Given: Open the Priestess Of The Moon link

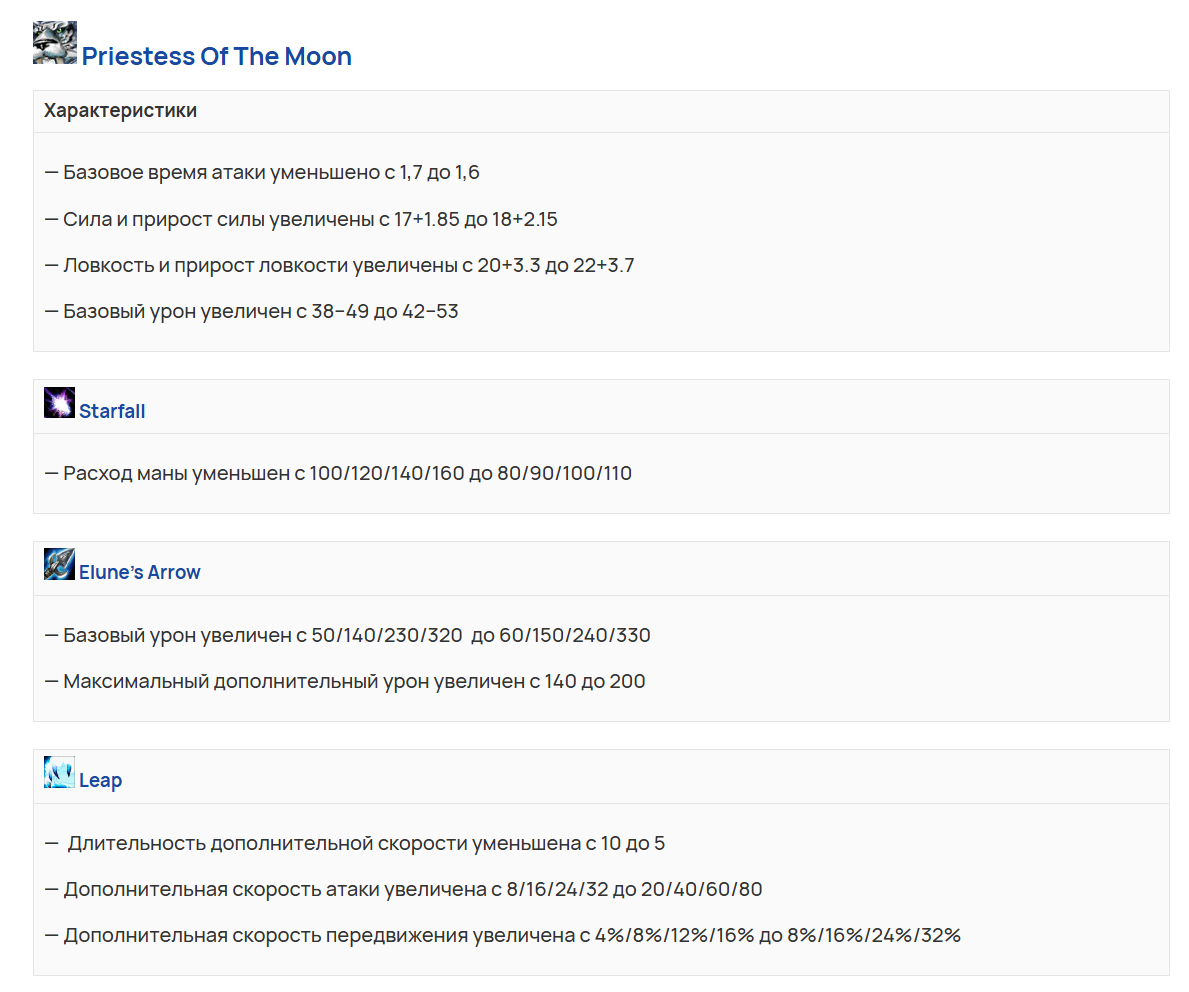Looking at the screenshot, I should [x=216, y=57].
